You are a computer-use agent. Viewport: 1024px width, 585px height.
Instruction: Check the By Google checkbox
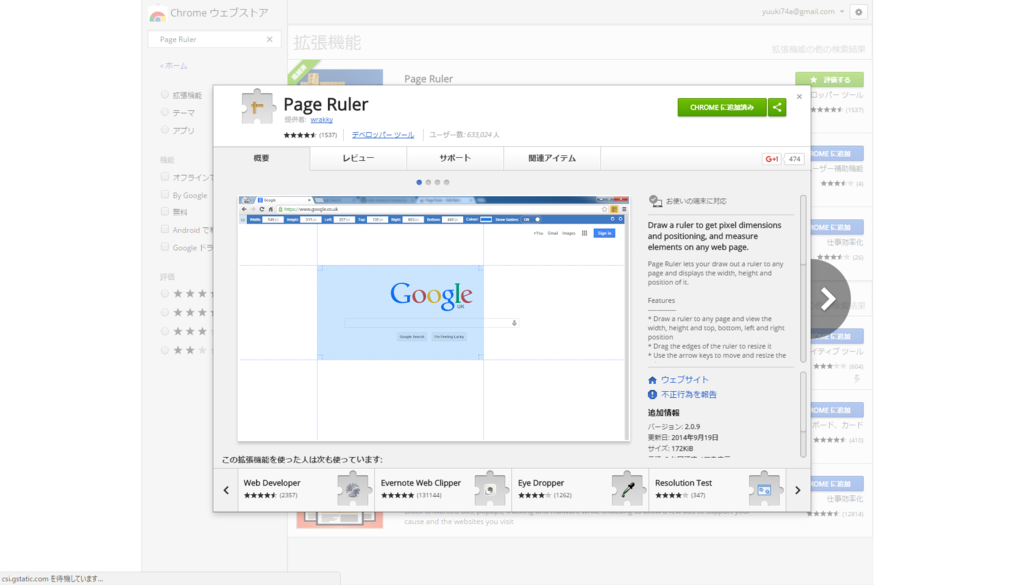pos(165,195)
